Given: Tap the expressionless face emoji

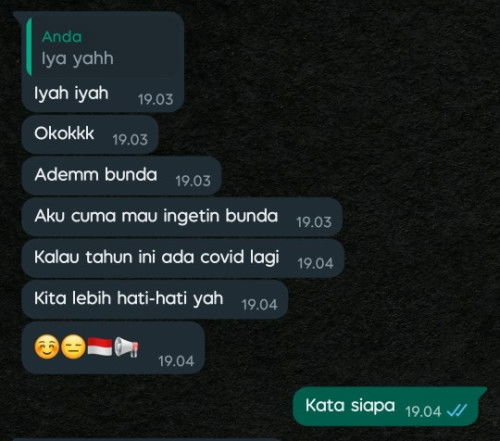Looking at the screenshot, I should (73, 347).
